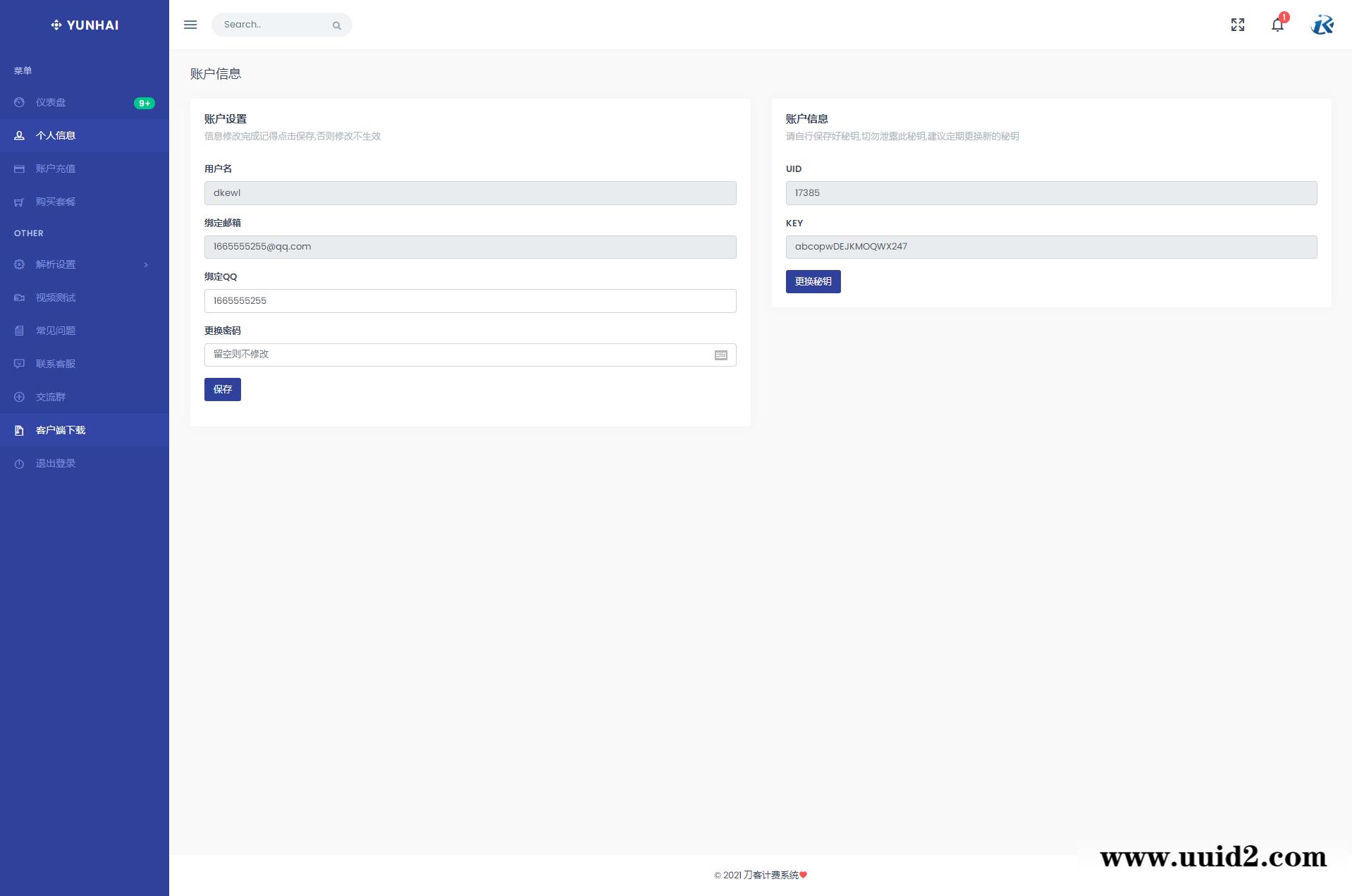Open the user avatar menu
The image size is (1352, 896).
point(1322,25)
